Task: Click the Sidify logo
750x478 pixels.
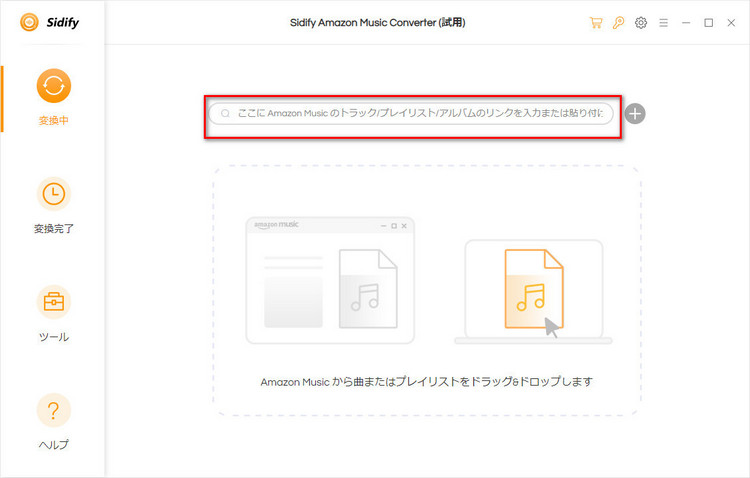Action: tap(49, 22)
